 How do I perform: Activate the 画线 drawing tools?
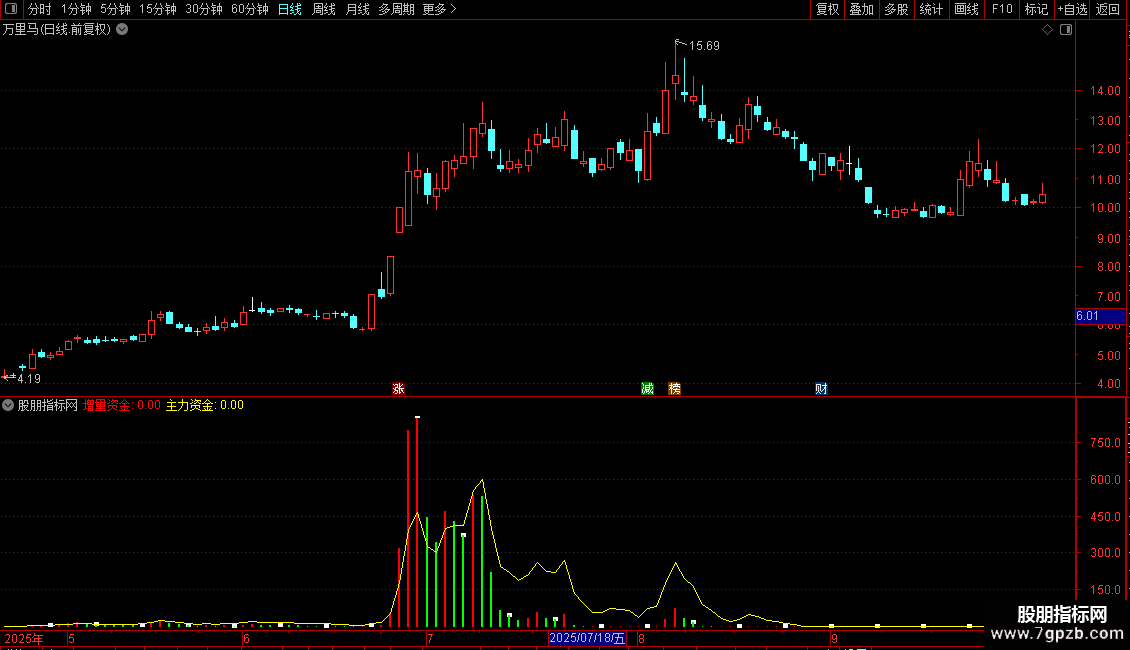966,9
